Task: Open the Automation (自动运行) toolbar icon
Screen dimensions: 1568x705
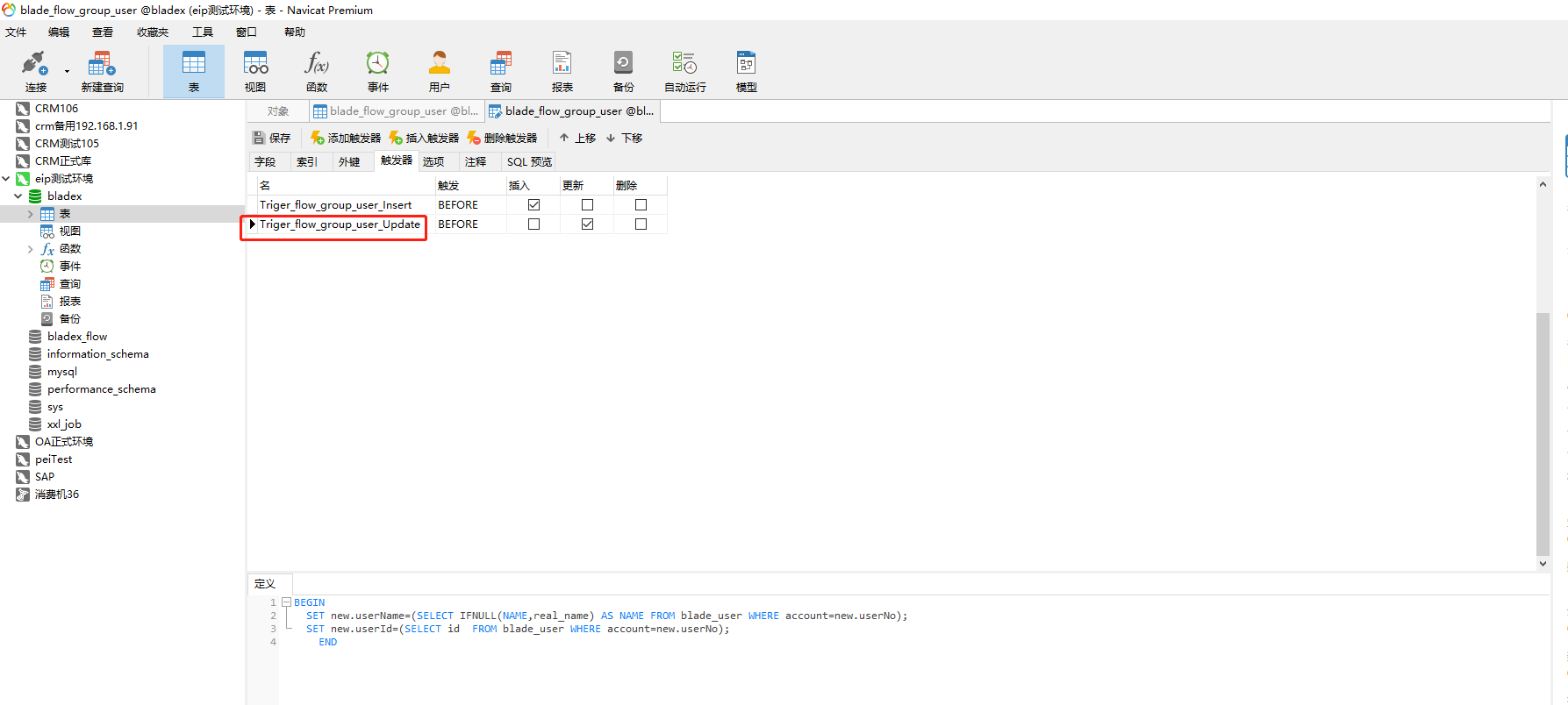Action: pyautogui.click(x=685, y=71)
